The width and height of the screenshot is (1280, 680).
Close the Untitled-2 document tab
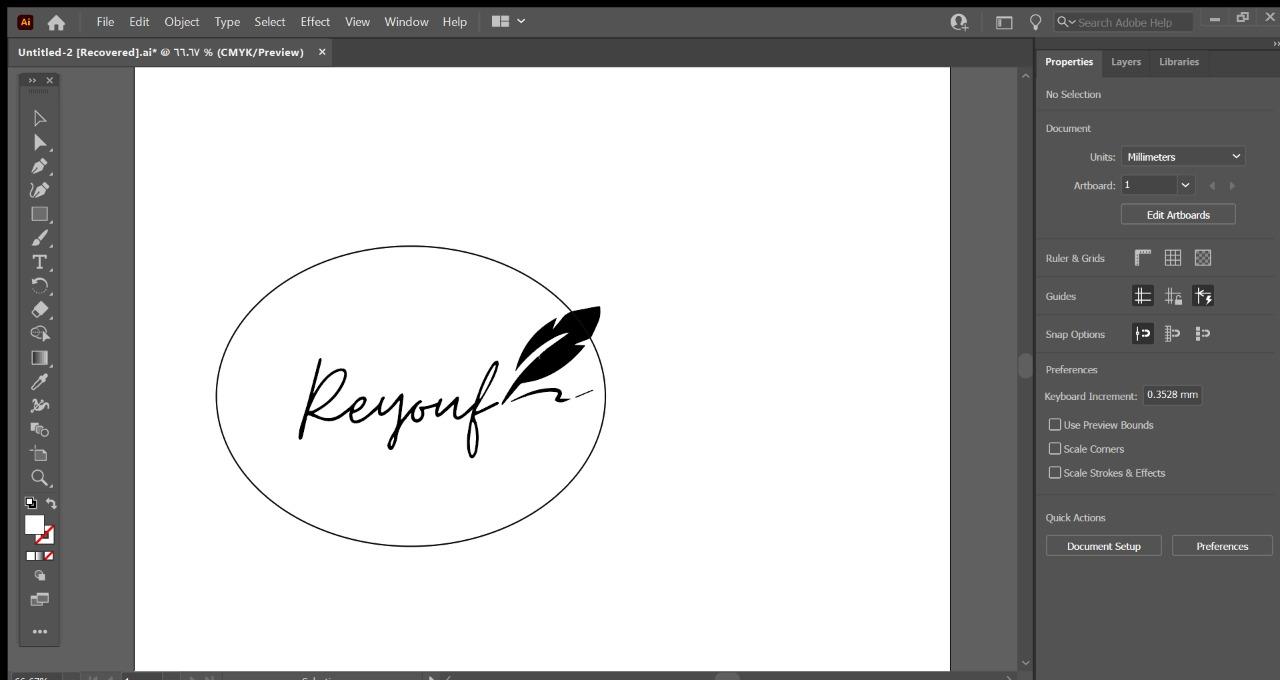pos(322,52)
